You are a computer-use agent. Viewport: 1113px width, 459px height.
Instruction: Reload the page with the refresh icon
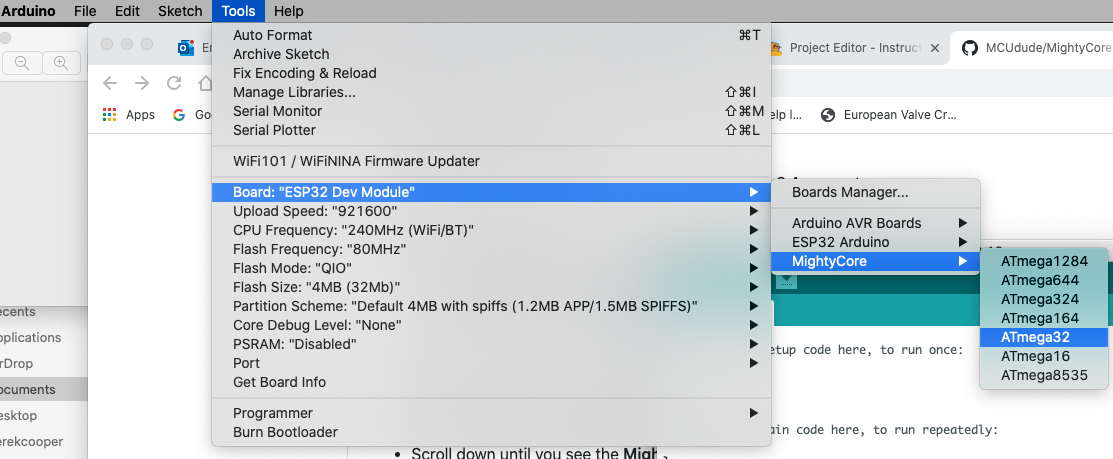pos(174,83)
